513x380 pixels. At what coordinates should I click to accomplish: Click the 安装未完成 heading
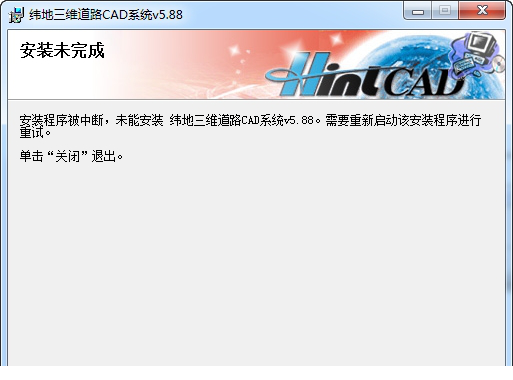[x=62, y=51]
